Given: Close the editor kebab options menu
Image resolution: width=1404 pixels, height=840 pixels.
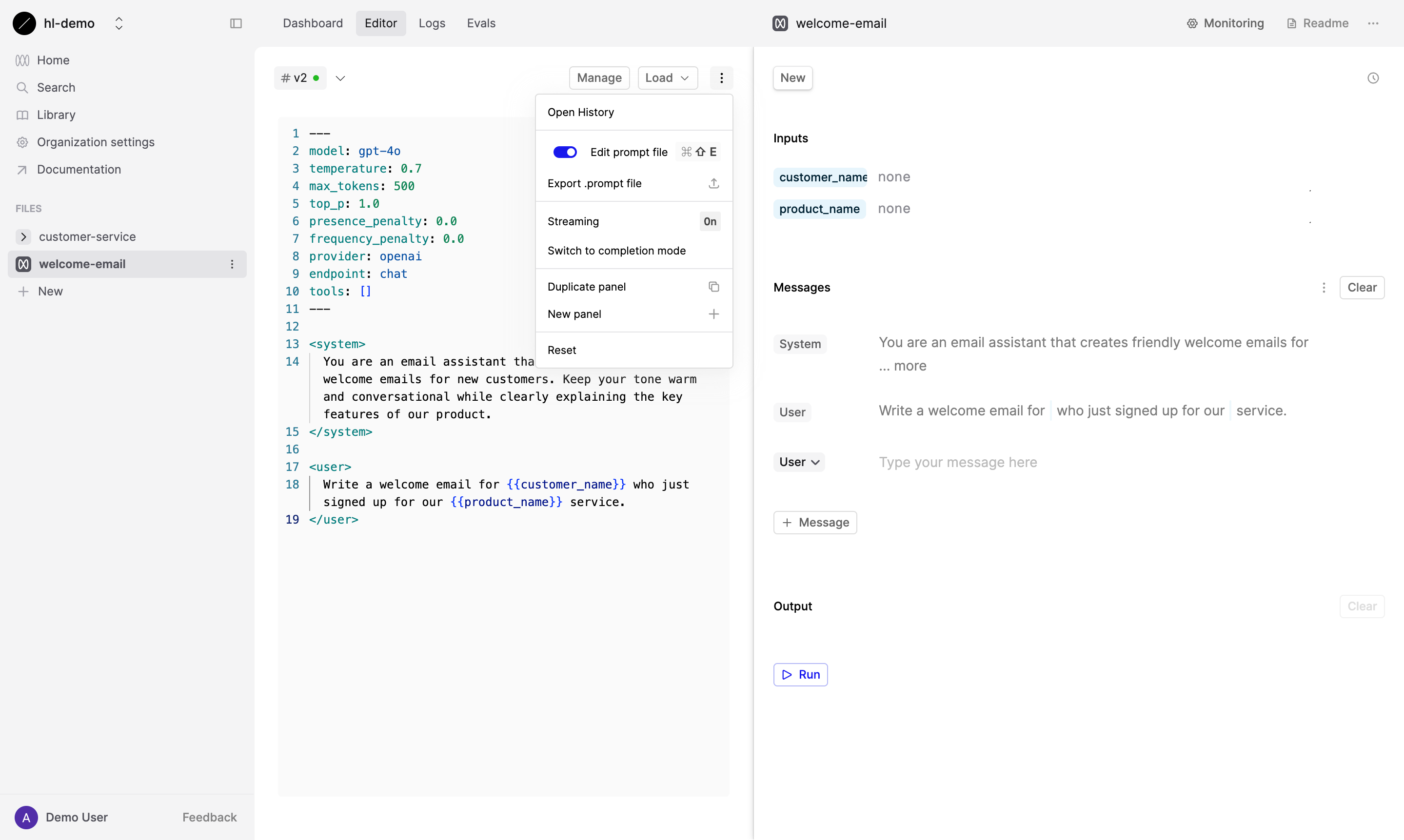Looking at the screenshot, I should pos(721,78).
